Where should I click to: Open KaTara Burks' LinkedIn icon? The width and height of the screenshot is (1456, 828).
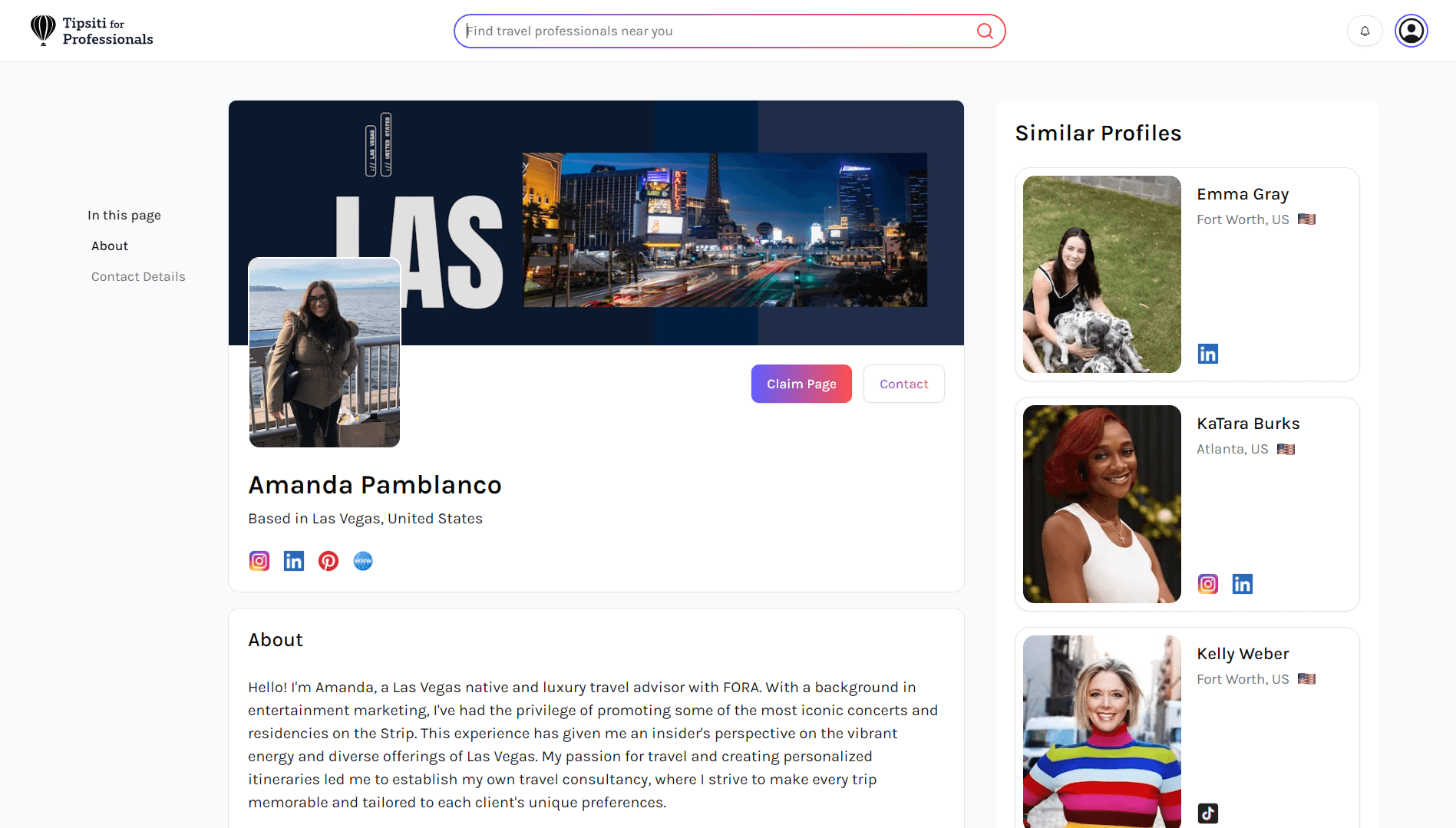[1243, 584]
